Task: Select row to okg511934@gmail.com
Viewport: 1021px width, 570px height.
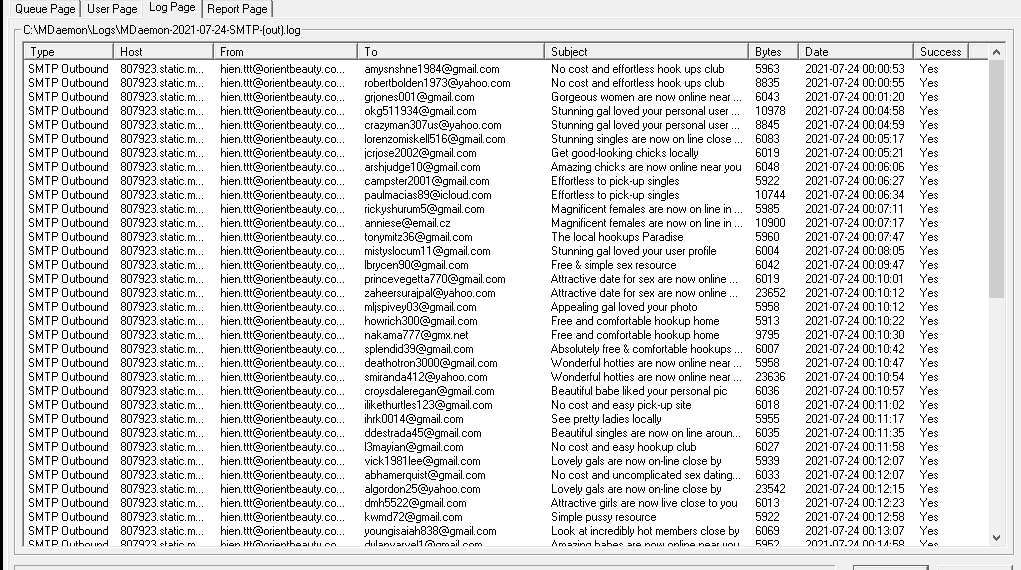Action: tap(506, 111)
